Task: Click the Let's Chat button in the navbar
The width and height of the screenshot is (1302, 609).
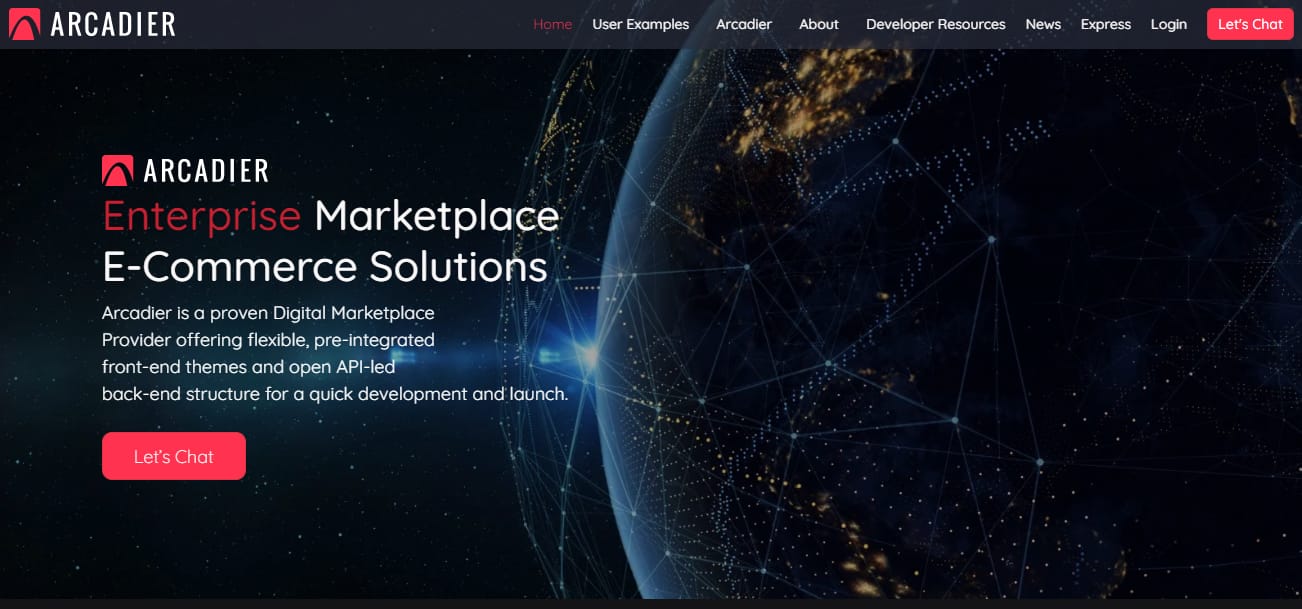Action: click(x=1250, y=24)
